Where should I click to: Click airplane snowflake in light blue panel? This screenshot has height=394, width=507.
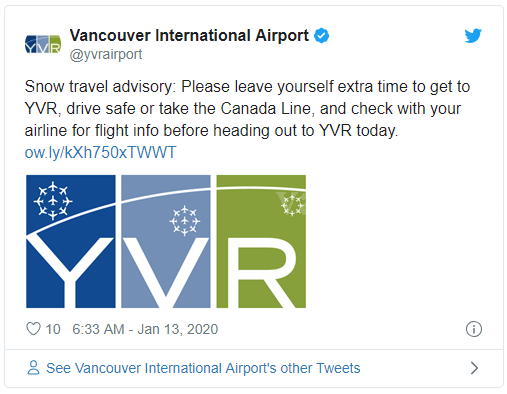tap(184, 221)
